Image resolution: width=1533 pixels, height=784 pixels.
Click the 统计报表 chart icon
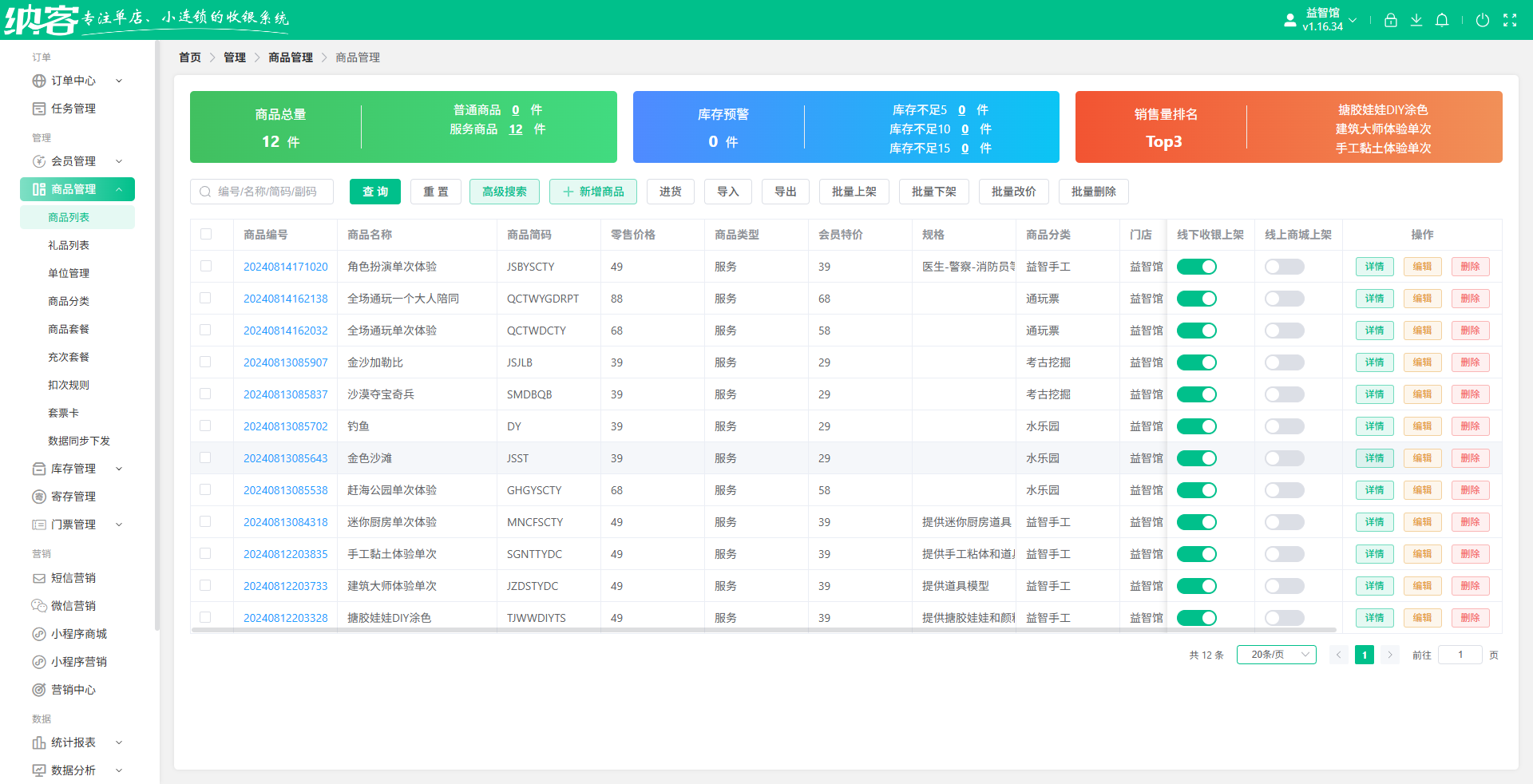tap(39, 742)
